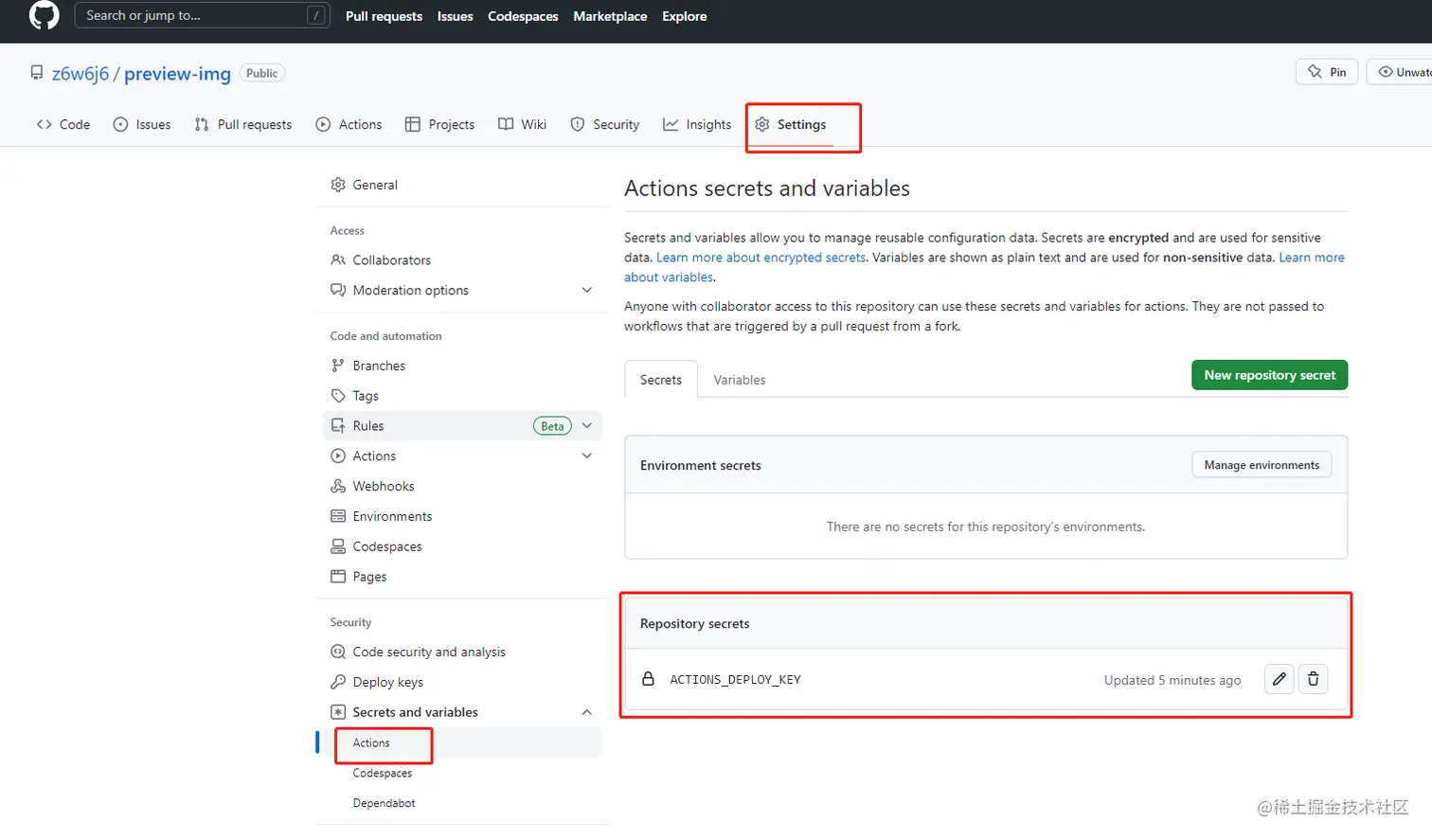Focus the Search or jump to field
The height and width of the screenshot is (840, 1432).
click(x=202, y=15)
